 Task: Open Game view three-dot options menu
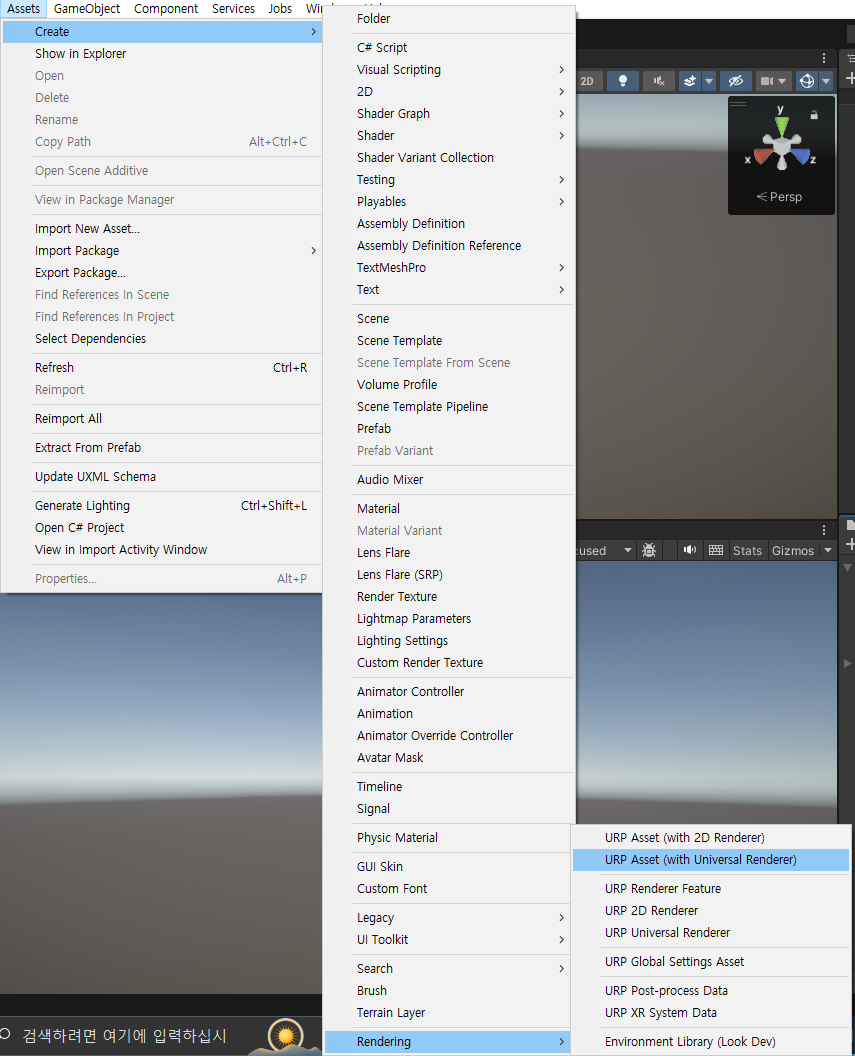[x=823, y=530]
